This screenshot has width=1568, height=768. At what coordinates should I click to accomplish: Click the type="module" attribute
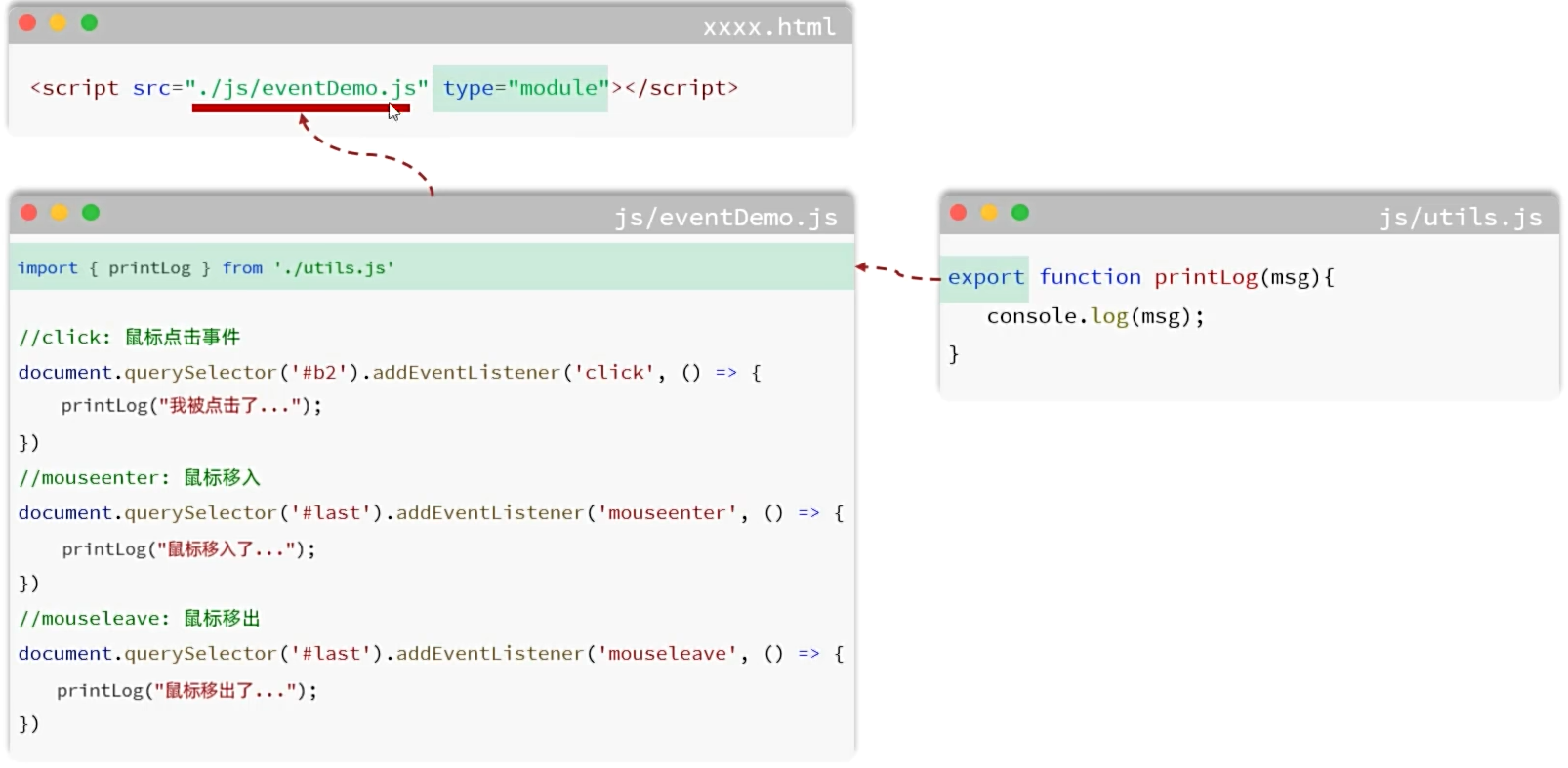[x=526, y=88]
